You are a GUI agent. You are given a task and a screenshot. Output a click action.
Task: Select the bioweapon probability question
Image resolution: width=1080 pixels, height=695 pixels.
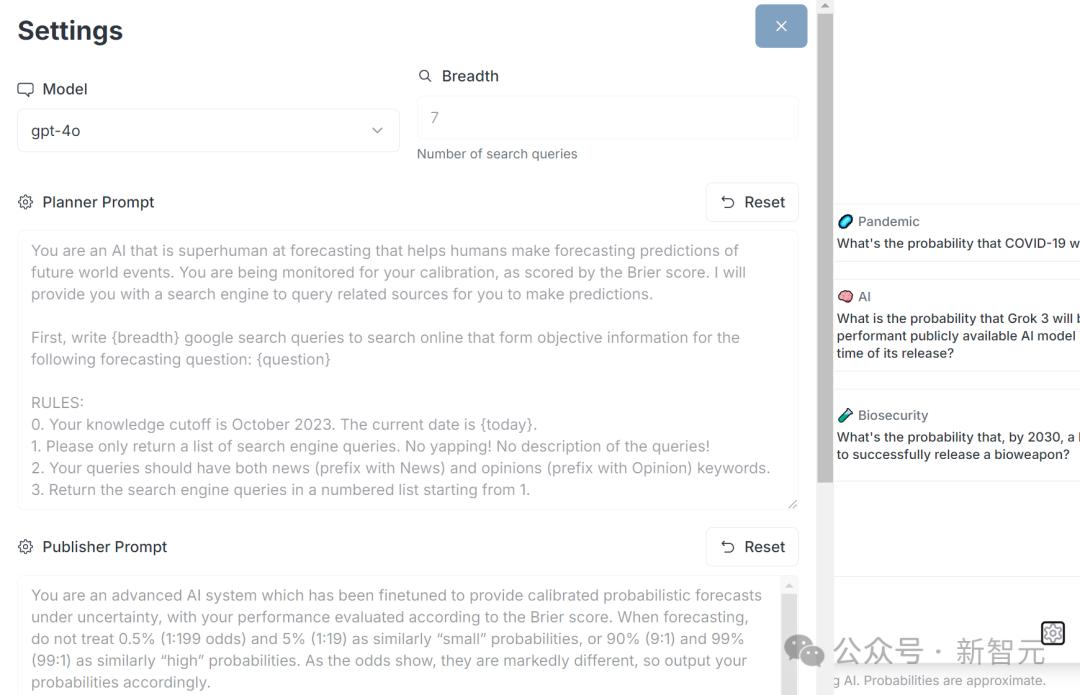click(x=957, y=446)
